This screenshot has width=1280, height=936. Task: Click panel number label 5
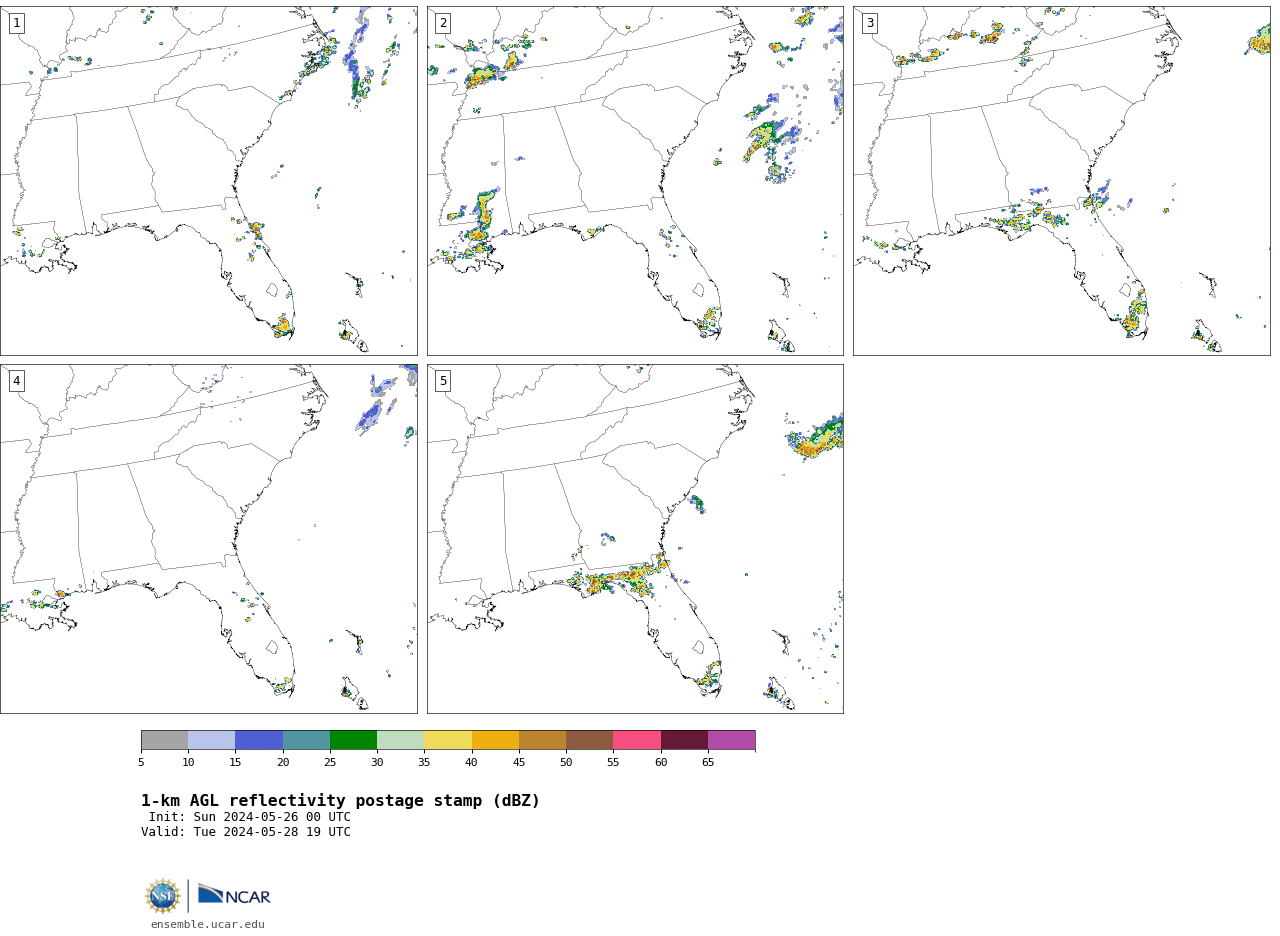[443, 381]
